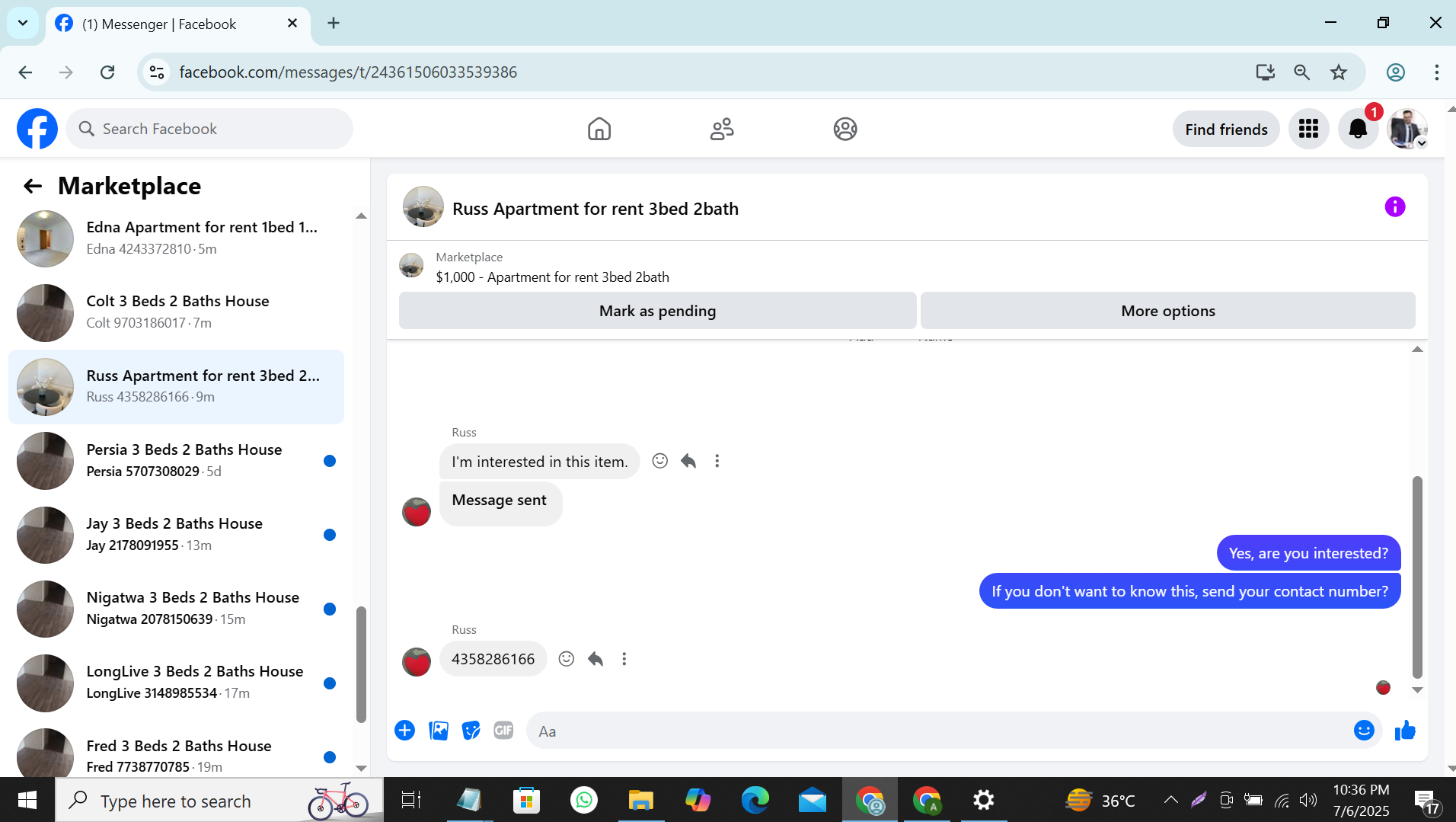Viewport: 1456px width, 822px height.
Task: Click Mark as pending button
Action: pyautogui.click(x=657, y=311)
